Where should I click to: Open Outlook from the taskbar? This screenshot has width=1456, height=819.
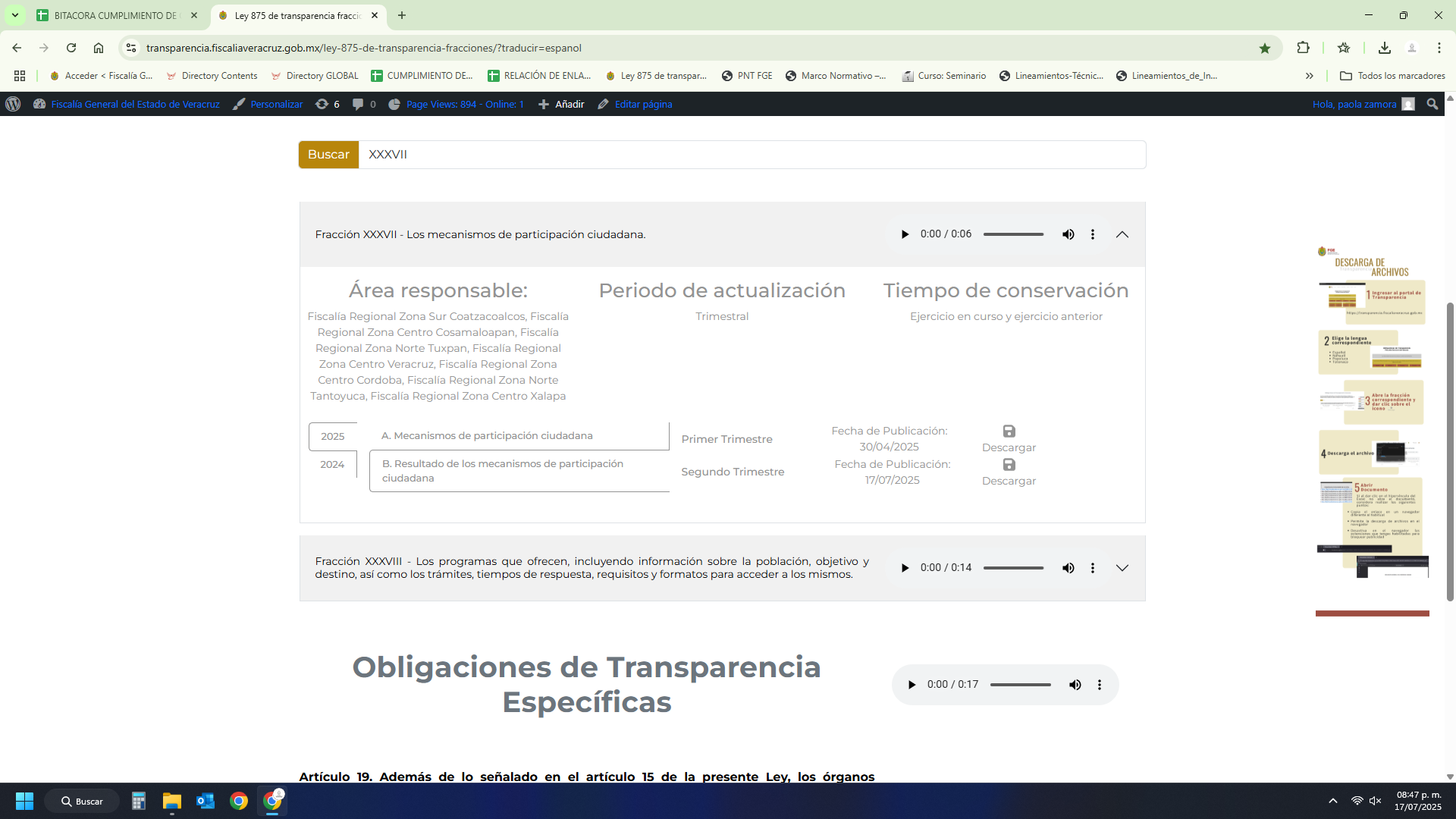tap(205, 801)
